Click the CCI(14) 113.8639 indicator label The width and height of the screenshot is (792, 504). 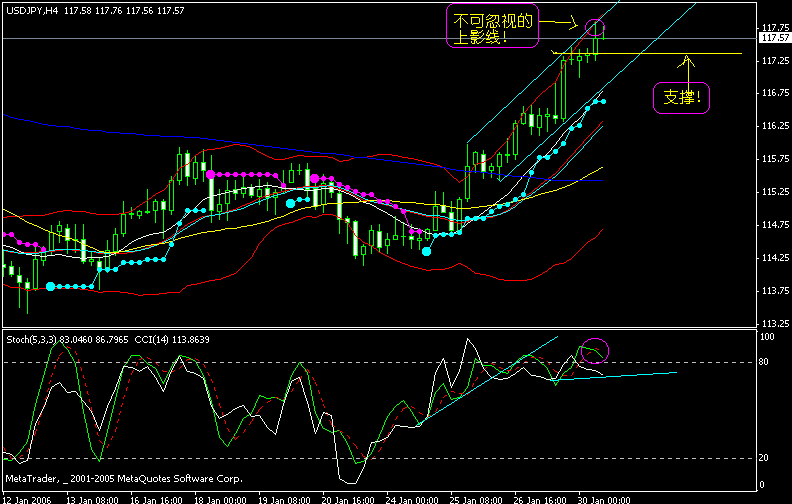172,340
